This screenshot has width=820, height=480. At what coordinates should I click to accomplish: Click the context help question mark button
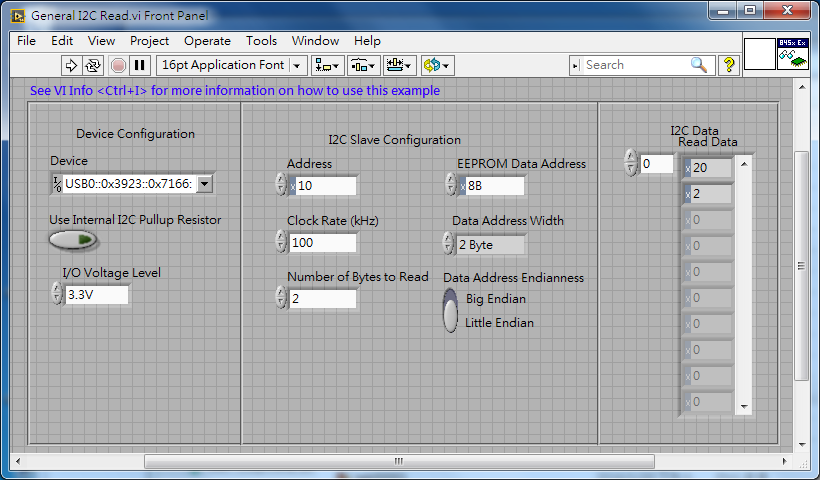[x=729, y=65]
